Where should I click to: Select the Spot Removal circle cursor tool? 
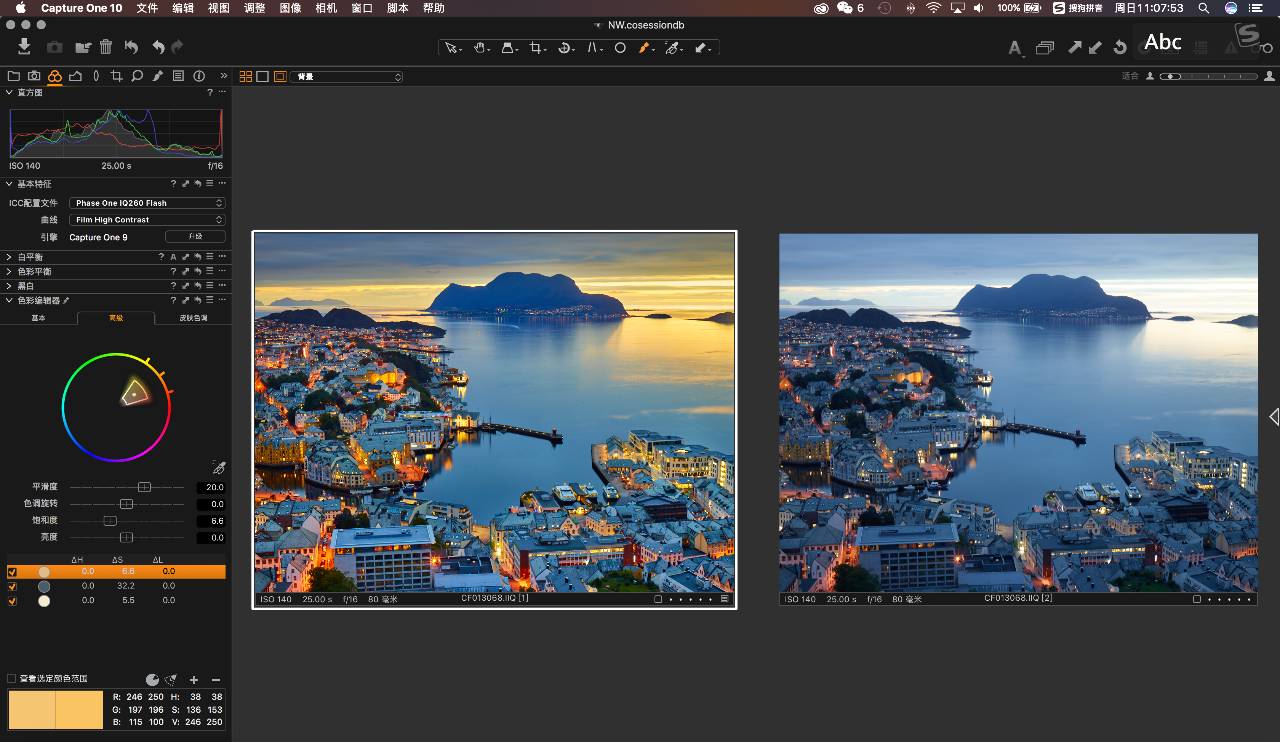pyautogui.click(x=620, y=47)
